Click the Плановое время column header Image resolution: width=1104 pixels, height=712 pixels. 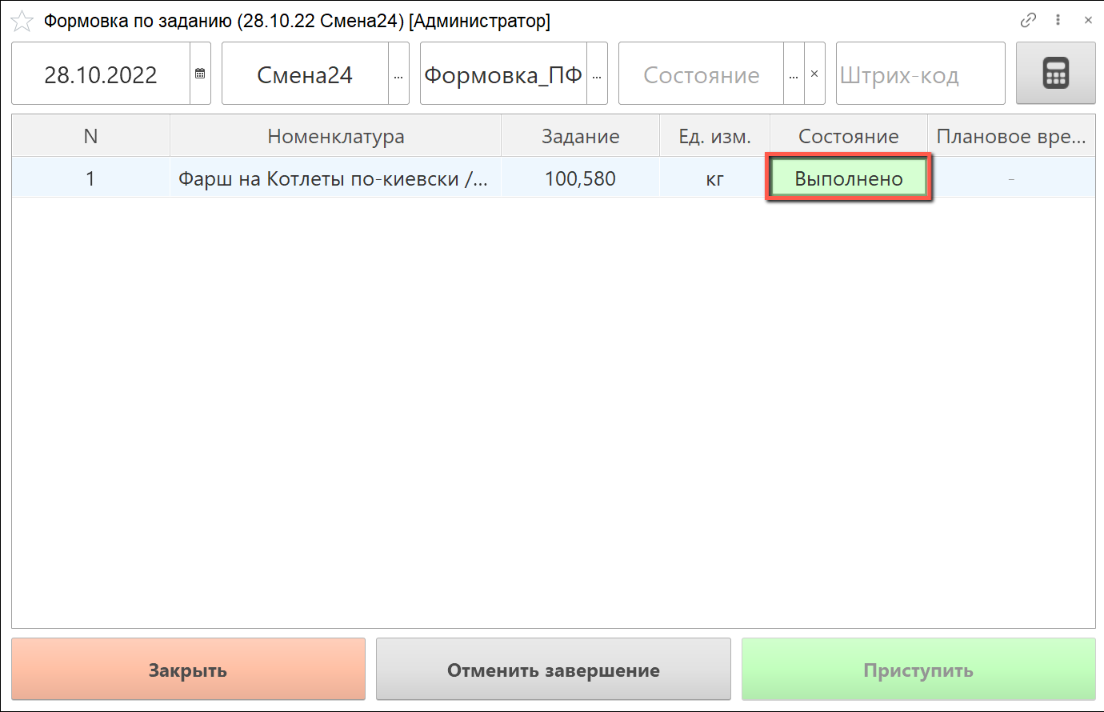(x=1009, y=137)
